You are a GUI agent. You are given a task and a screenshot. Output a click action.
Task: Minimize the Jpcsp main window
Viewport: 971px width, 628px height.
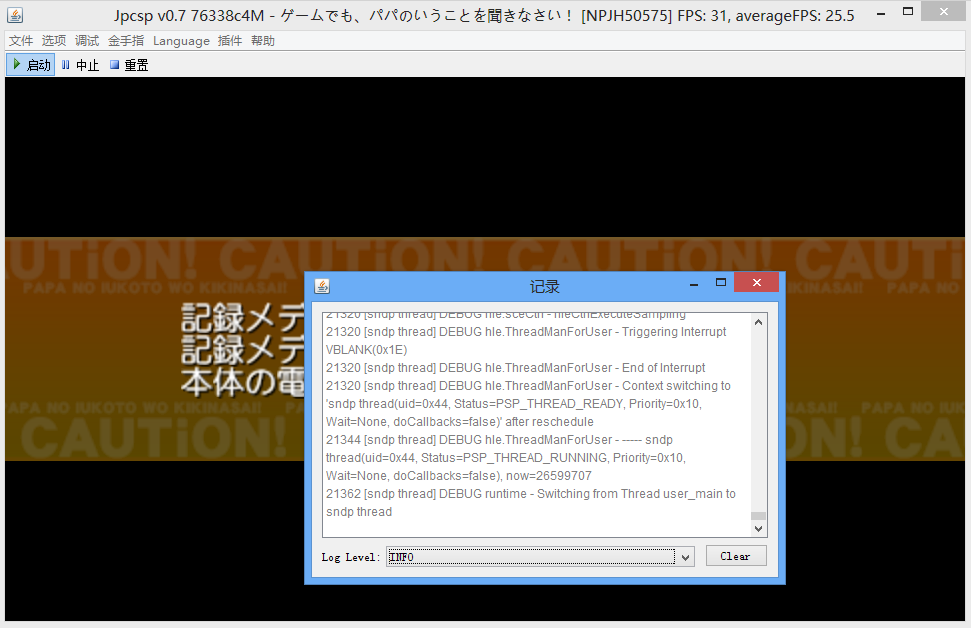881,13
